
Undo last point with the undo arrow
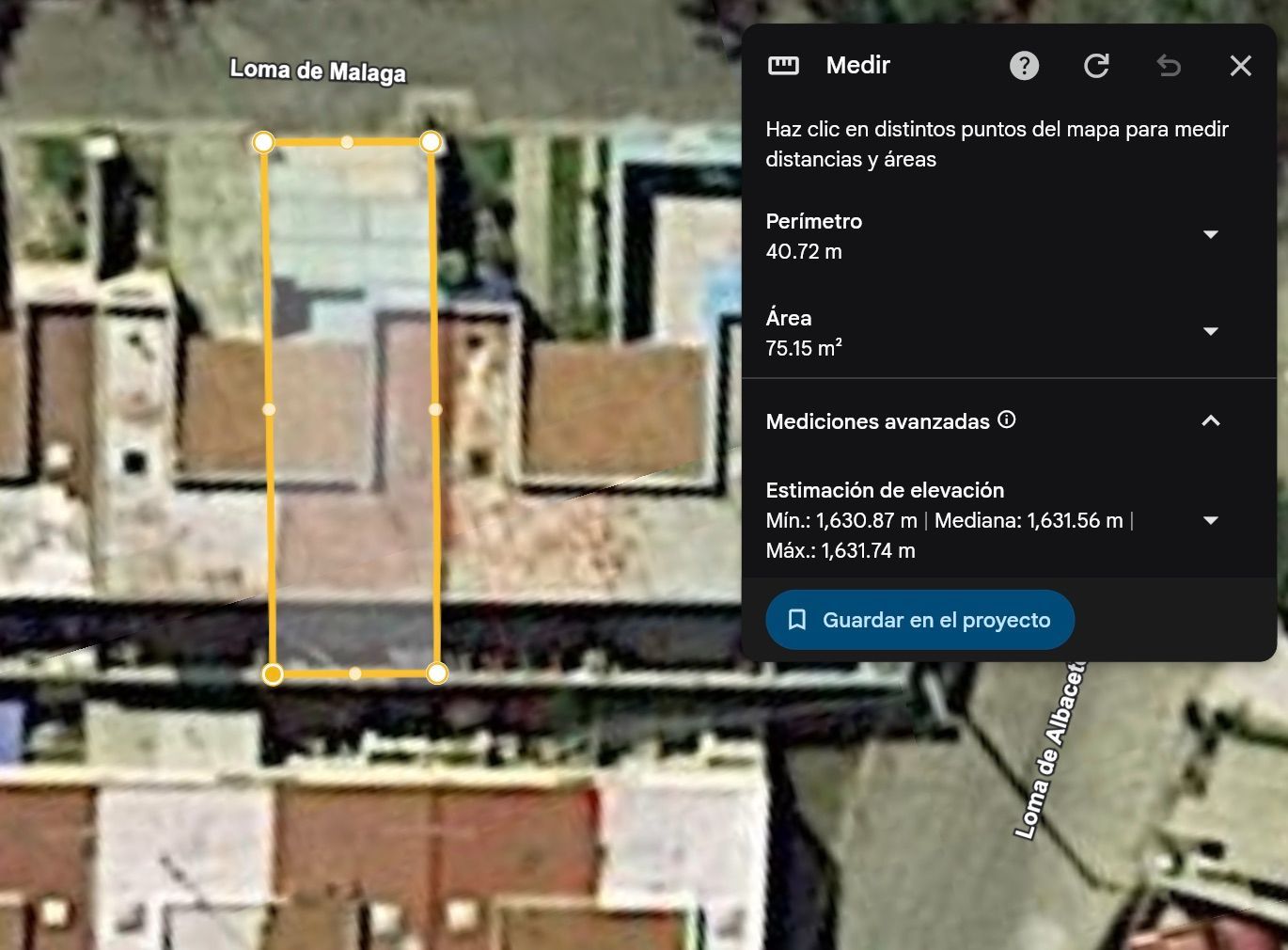tap(1169, 66)
